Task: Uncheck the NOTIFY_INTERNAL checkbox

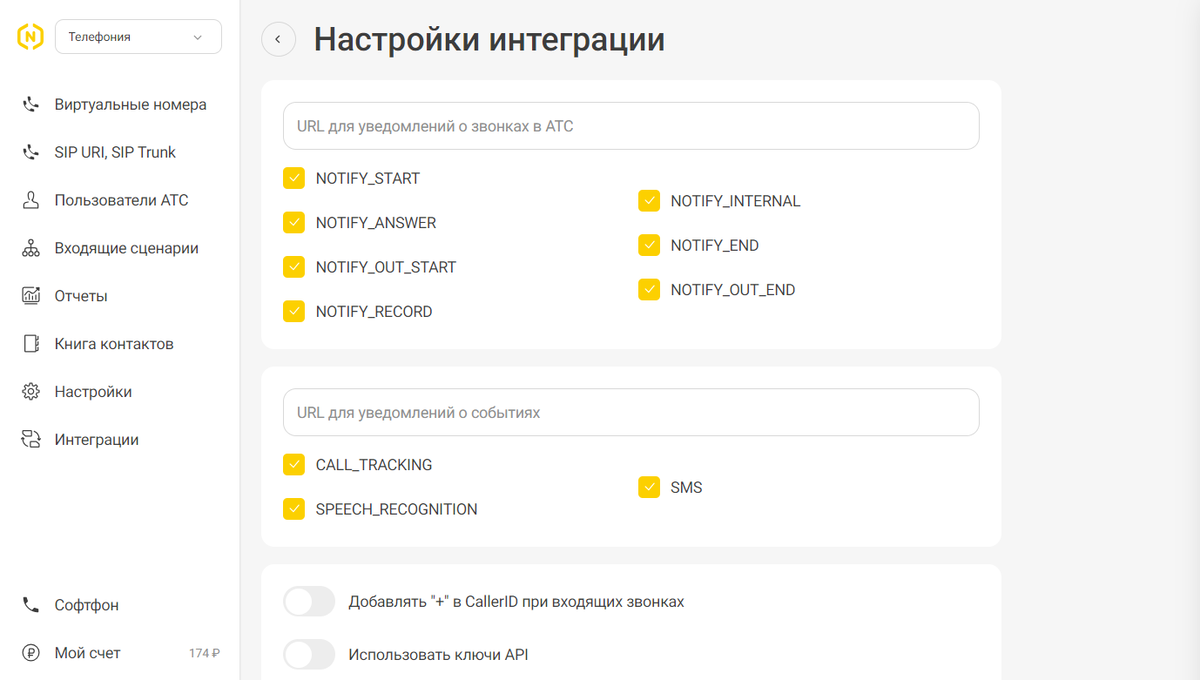Action: click(x=649, y=201)
